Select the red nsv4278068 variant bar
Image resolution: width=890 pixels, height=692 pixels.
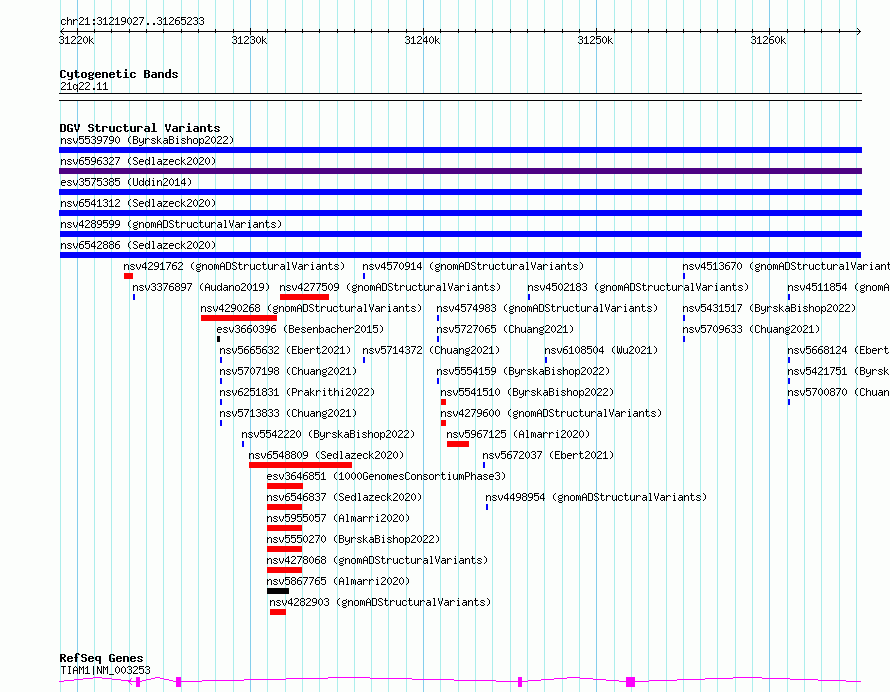[284, 570]
